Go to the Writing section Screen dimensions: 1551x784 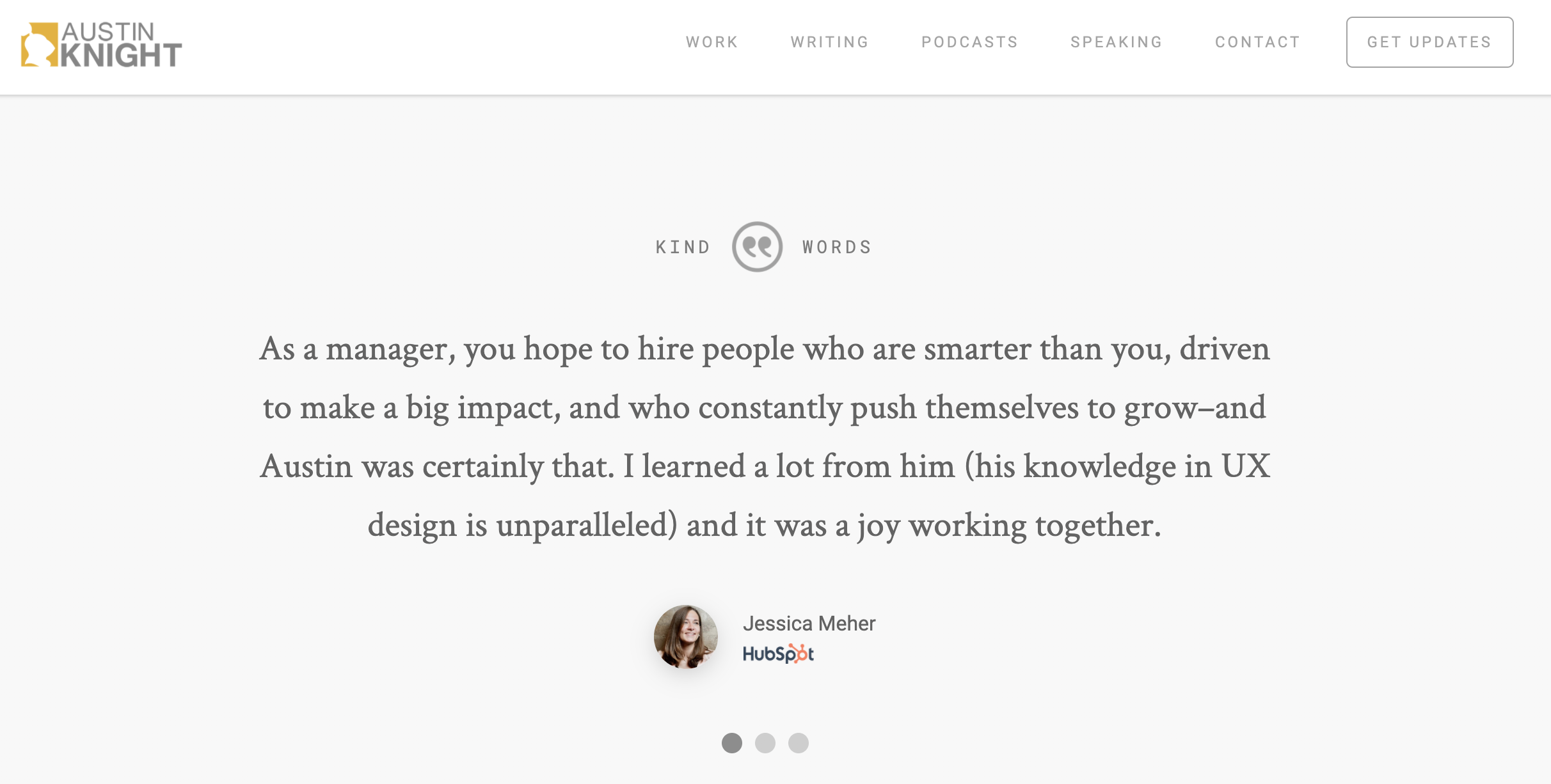[830, 42]
